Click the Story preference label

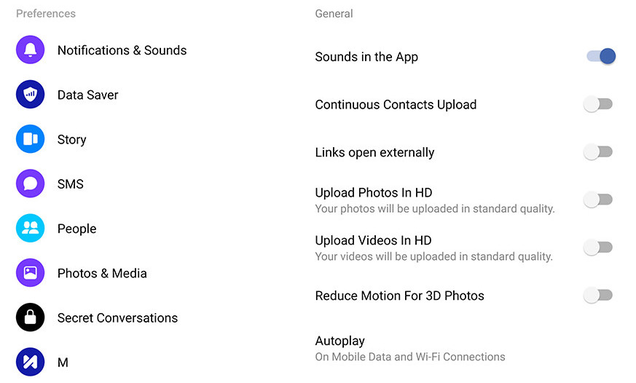click(72, 140)
